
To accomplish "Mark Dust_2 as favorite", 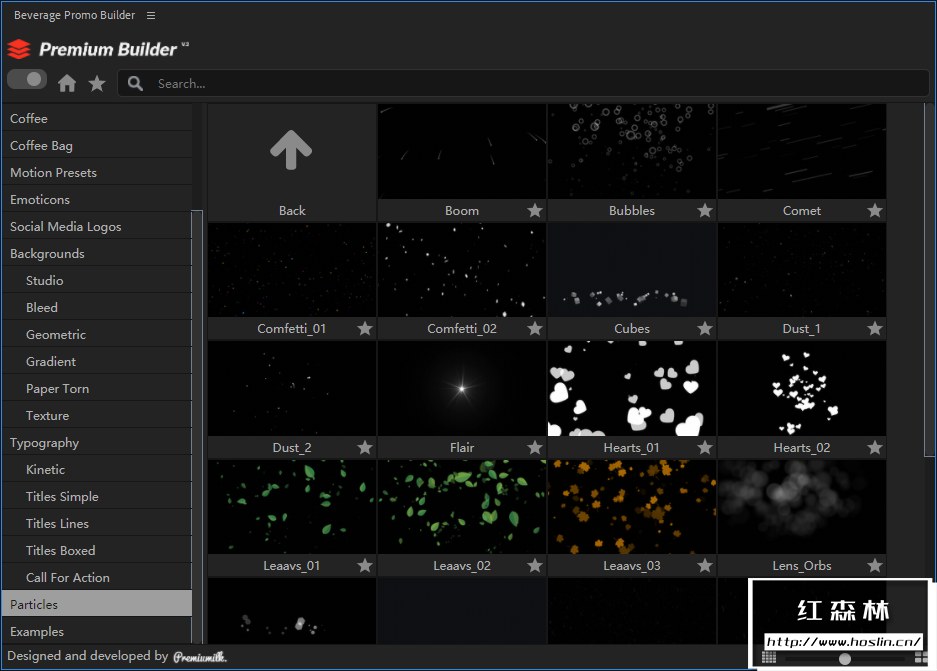I will click(x=365, y=447).
